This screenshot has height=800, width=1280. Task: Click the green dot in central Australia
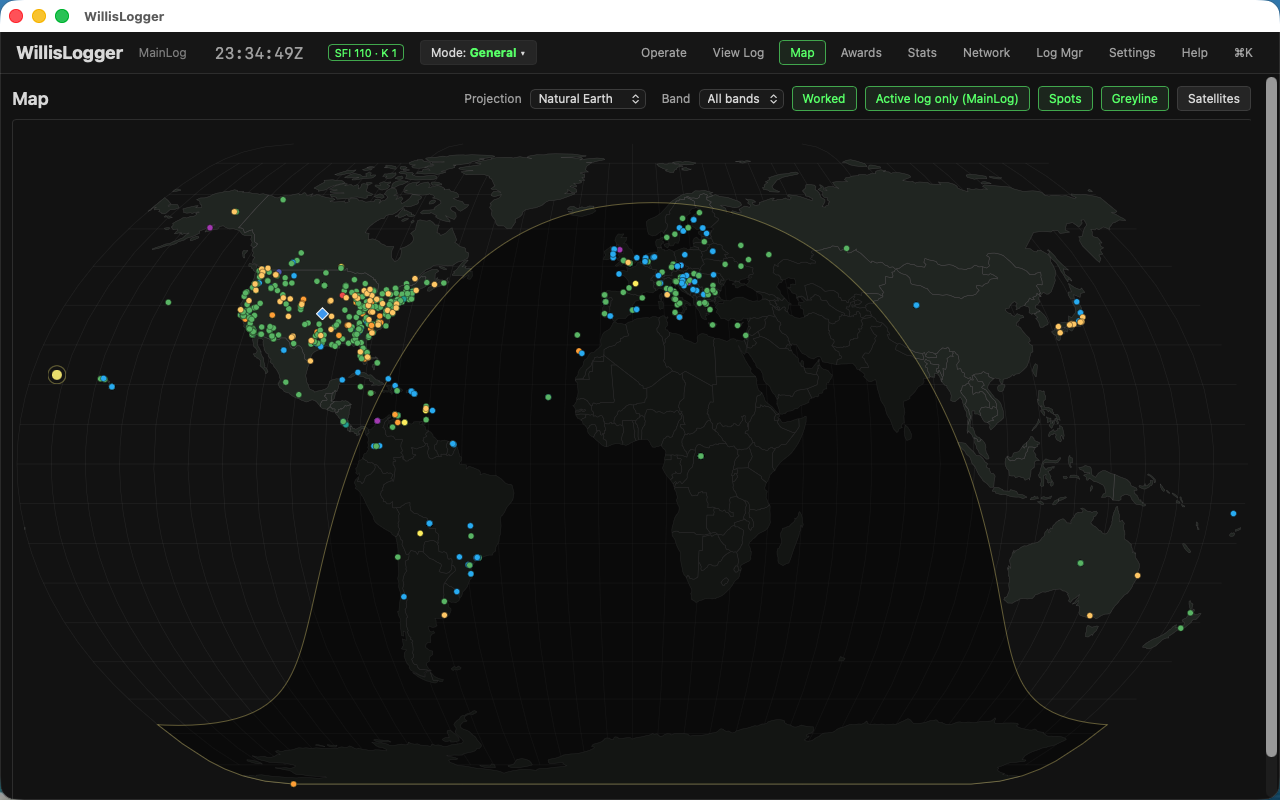click(1080, 563)
